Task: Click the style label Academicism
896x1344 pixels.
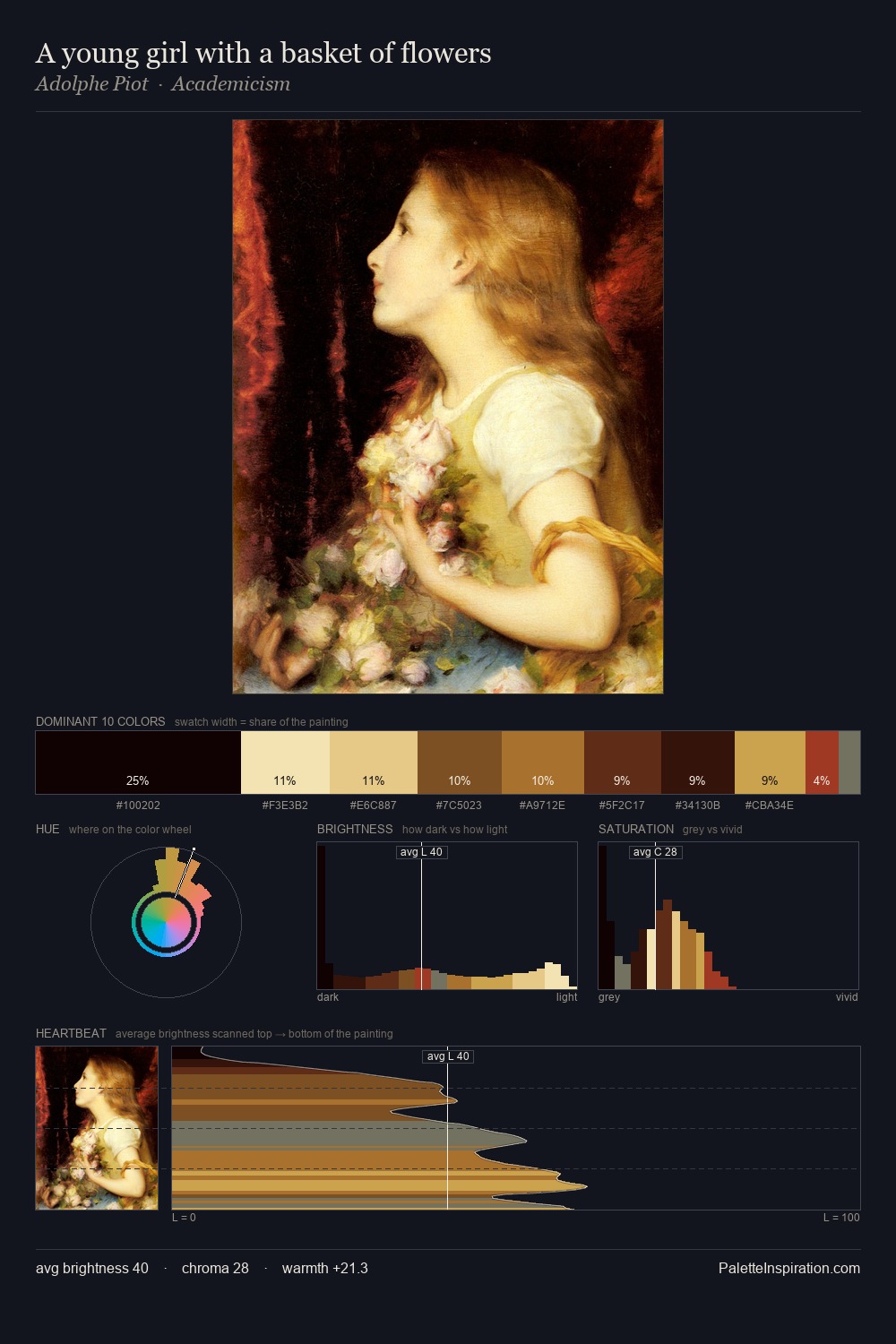Action: pyautogui.click(x=231, y=84)
